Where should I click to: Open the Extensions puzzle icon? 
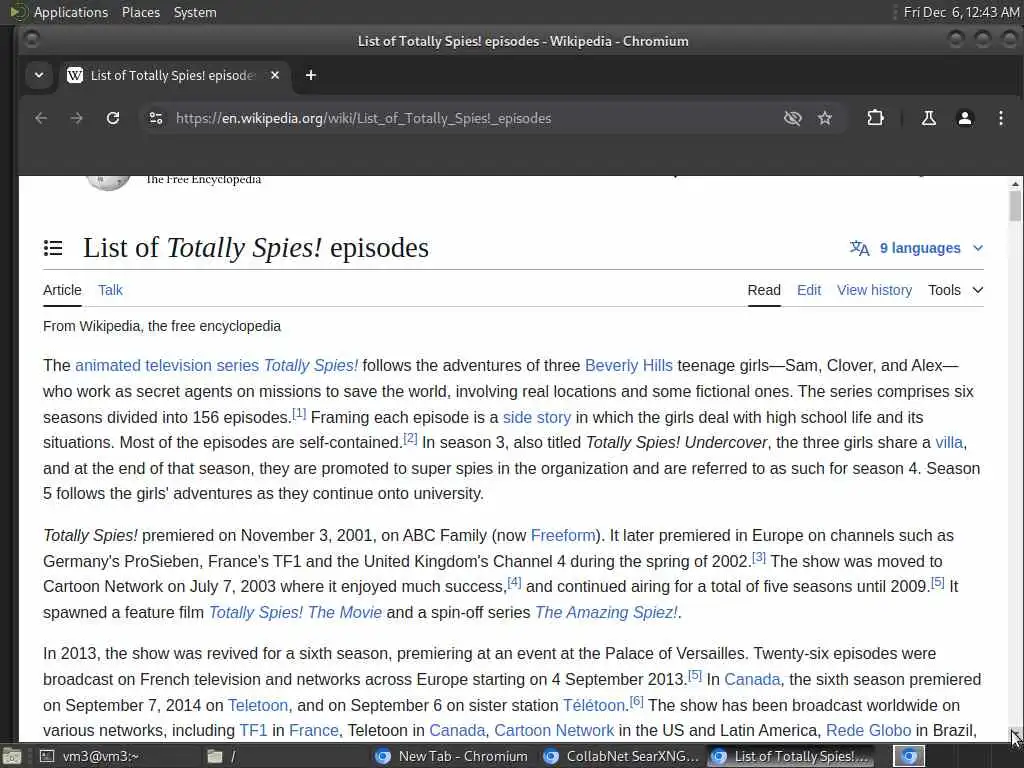(x=875, y=118)
